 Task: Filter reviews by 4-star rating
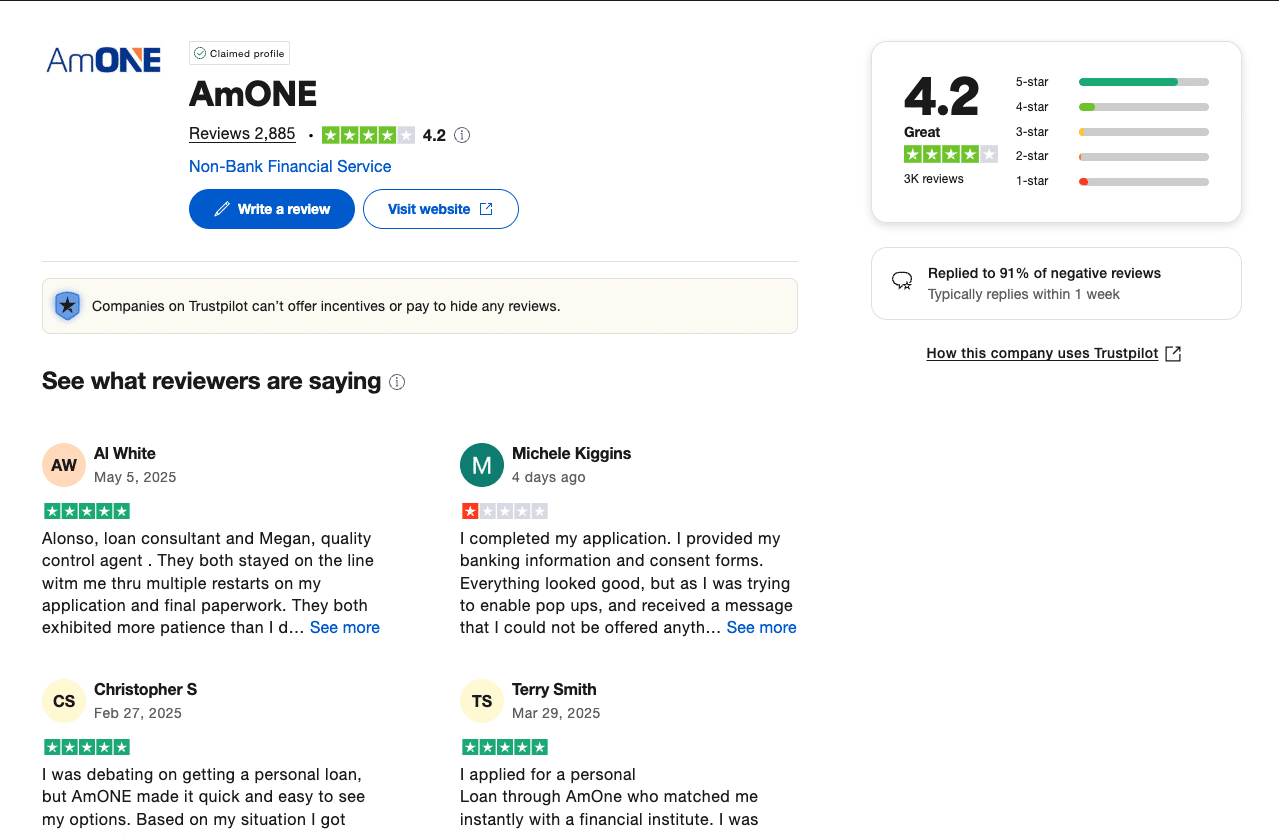coord(1111,107)
